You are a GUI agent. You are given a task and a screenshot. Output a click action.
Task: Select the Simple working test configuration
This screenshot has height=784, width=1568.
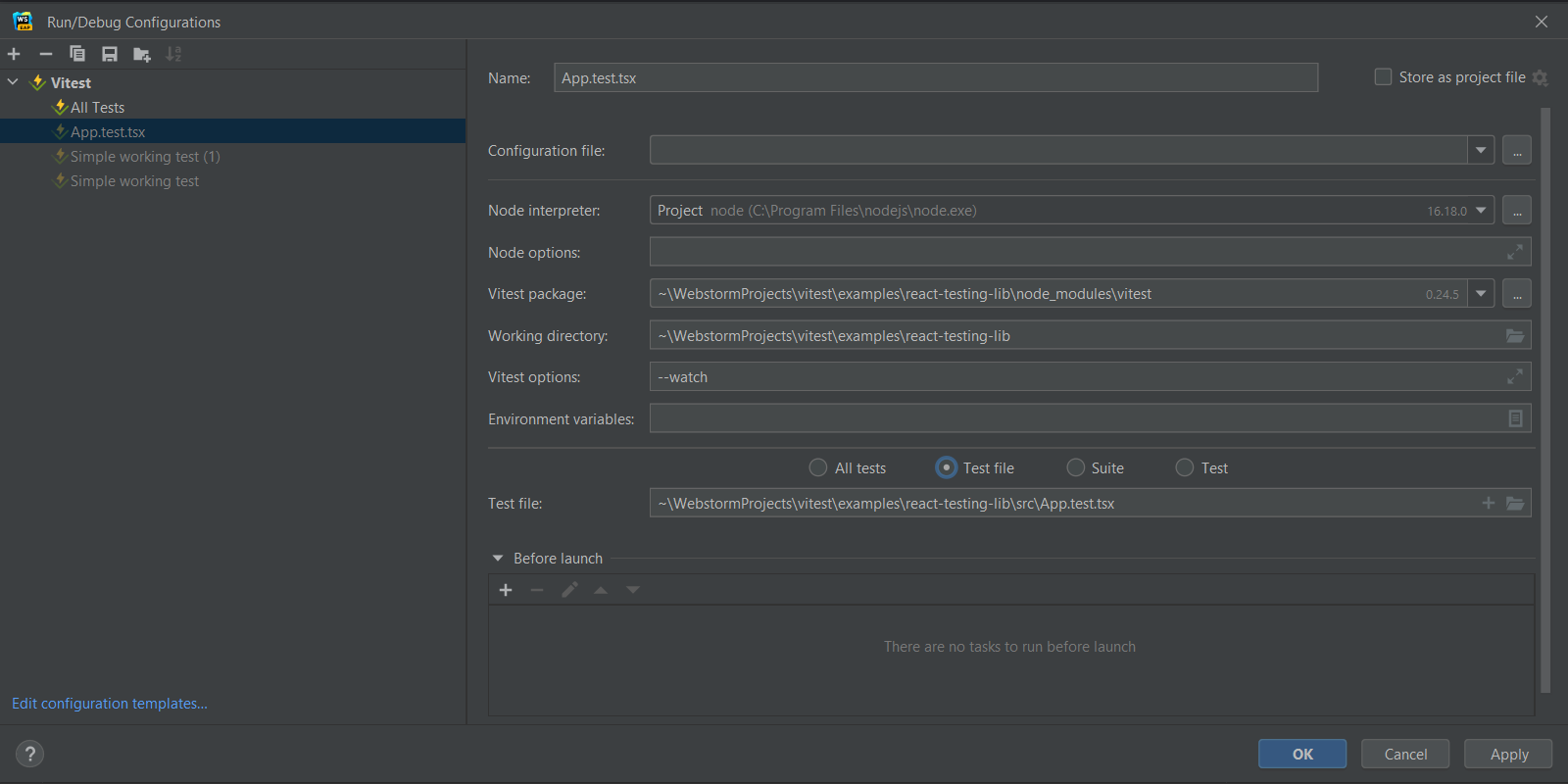tap(134, 181)
